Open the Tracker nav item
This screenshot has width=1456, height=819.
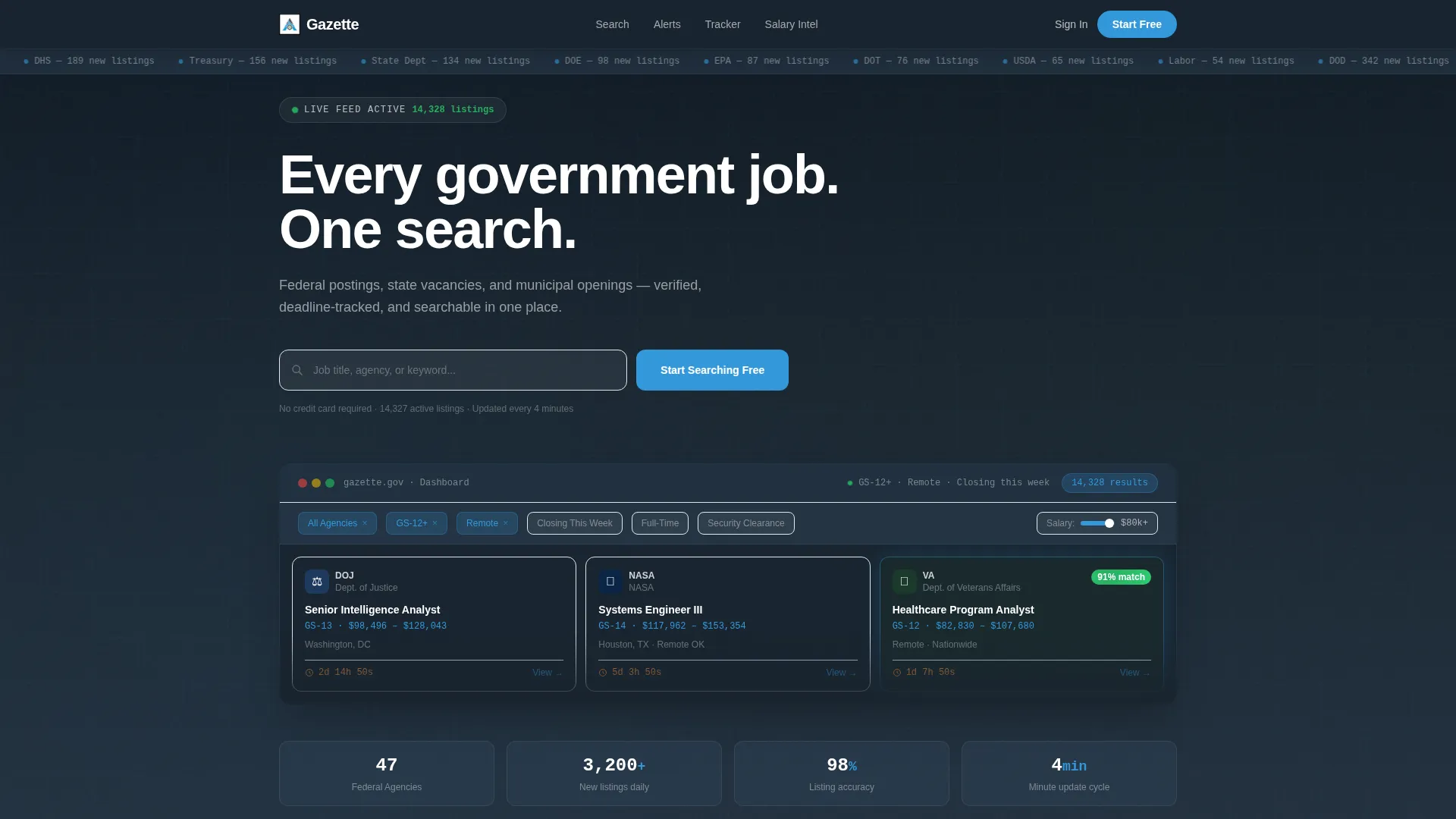pos(723,24)
